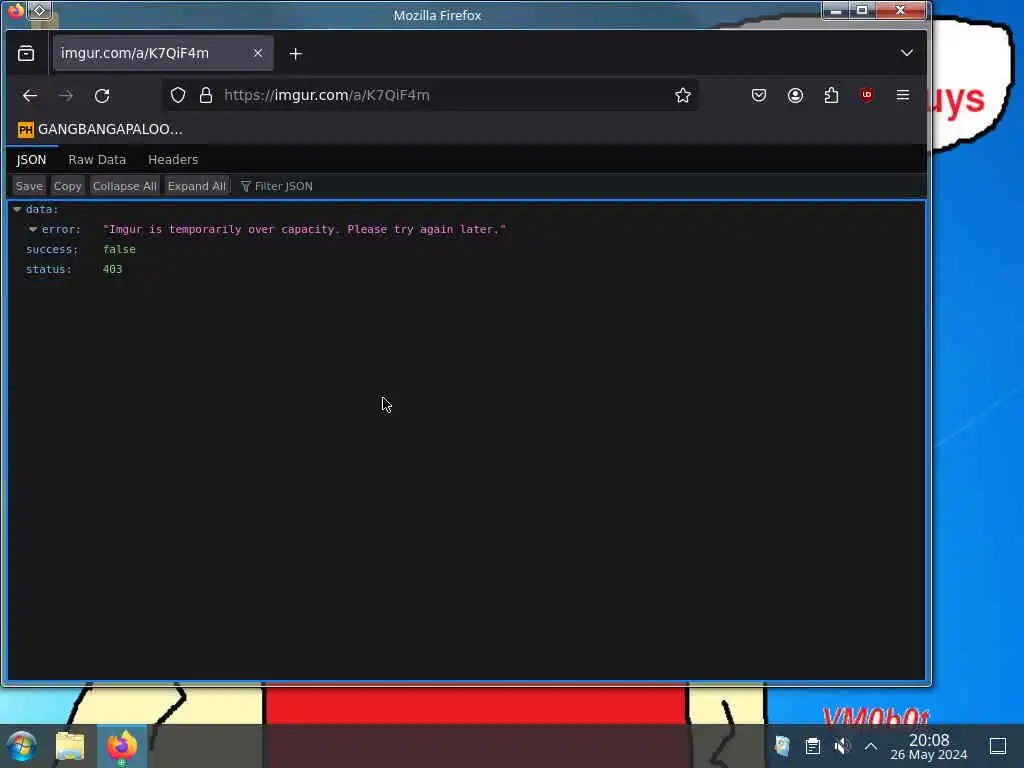
Task: Go back to previous page
Action: pyautogui.click(x=30, y=95)
